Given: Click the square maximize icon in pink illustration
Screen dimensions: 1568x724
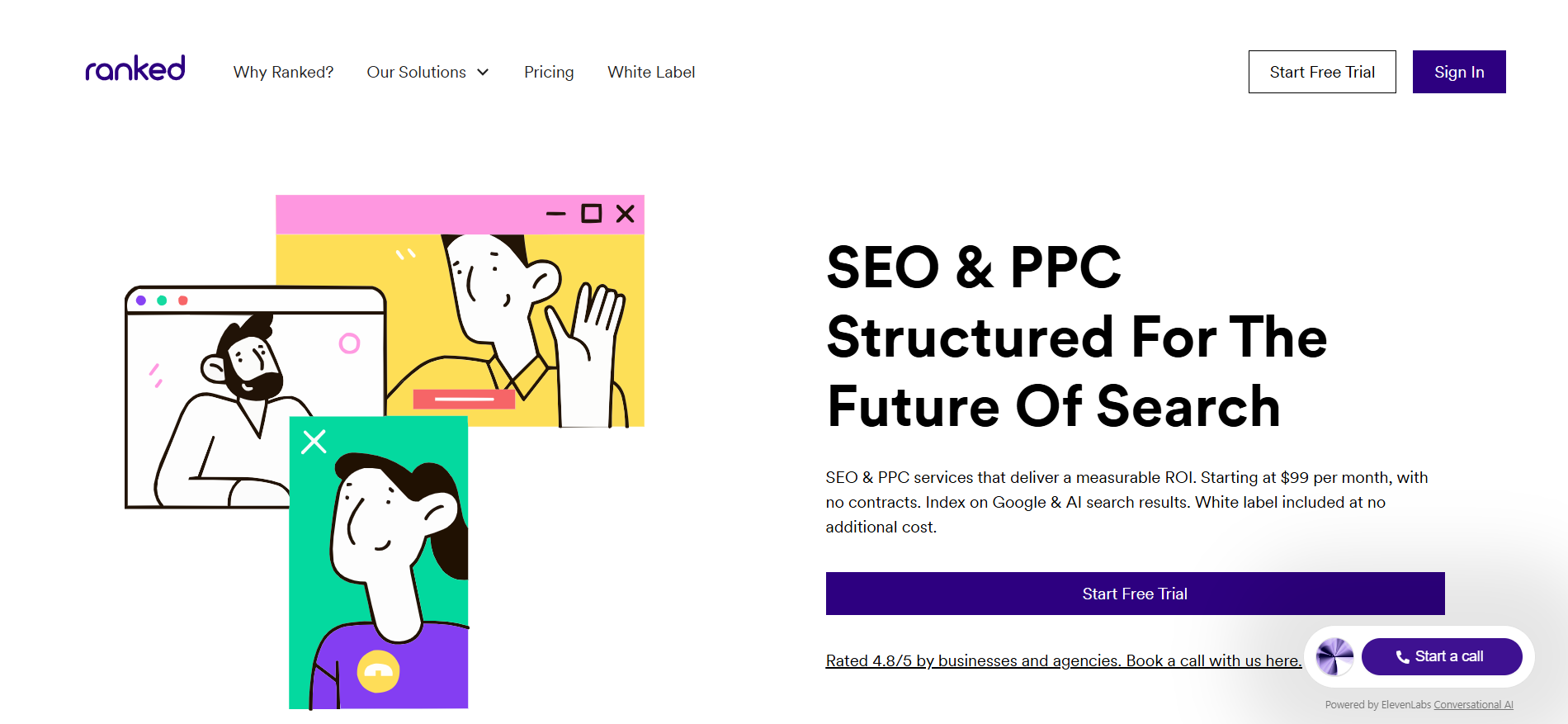Looking at the screenshot, I should pyautogui.click(x=591, y=214).
